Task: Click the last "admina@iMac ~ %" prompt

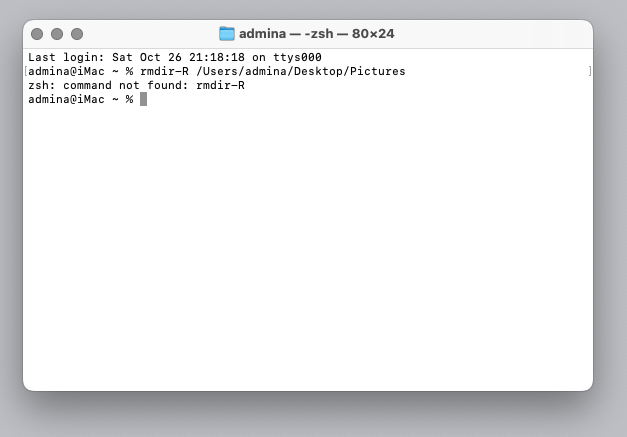Action: [80, 100]
